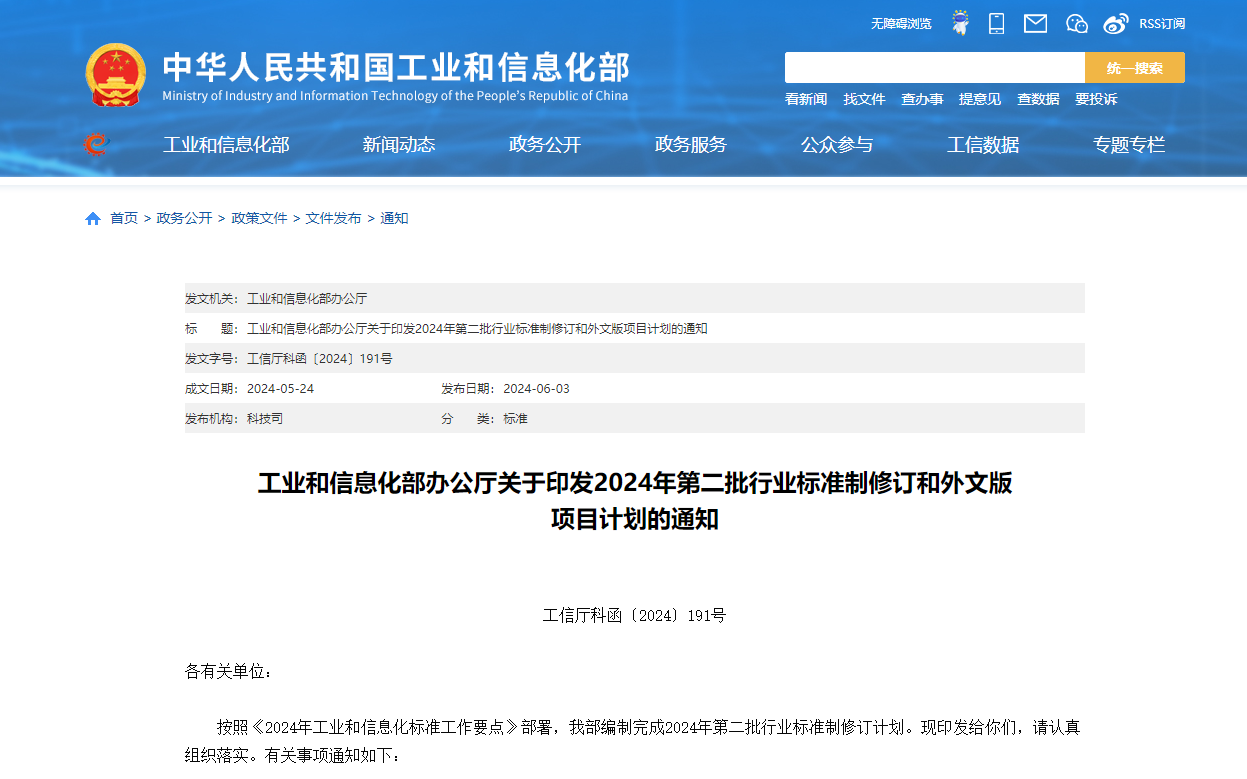Open 专题专栏 navigation menu
The width and height of the screenshot is (1247, 779).
[1129, 145]
